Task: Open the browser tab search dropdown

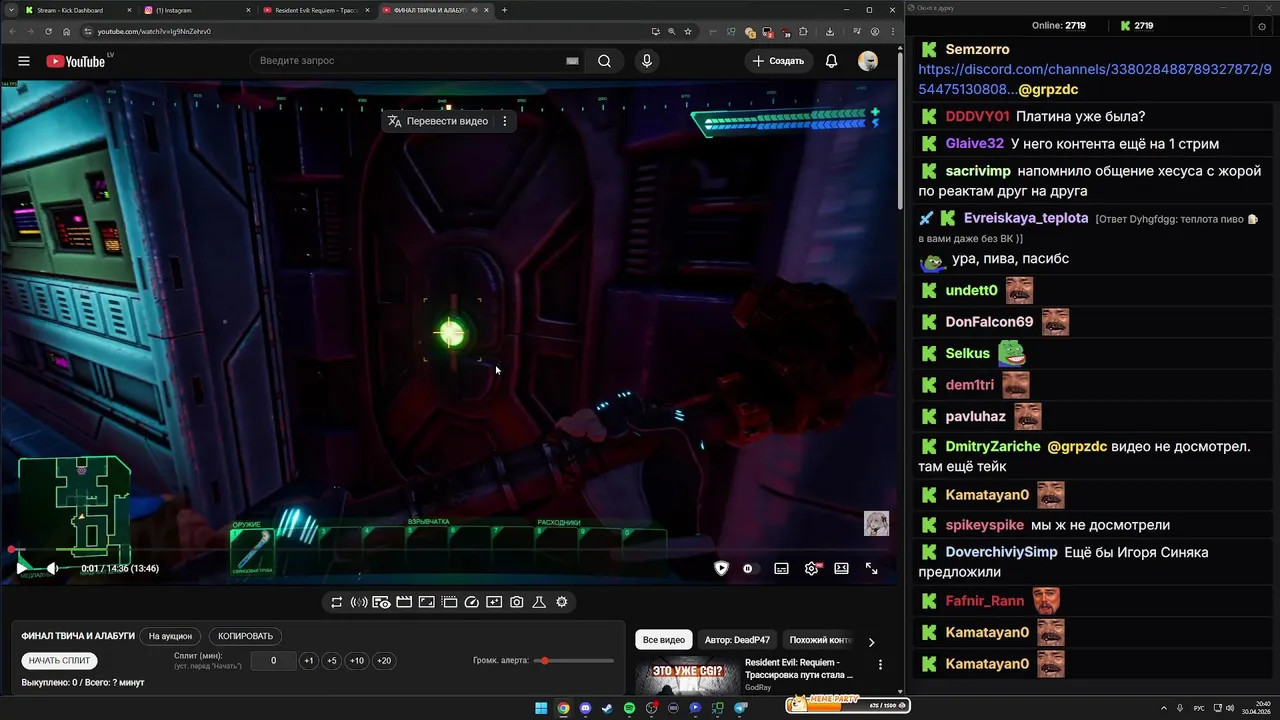Action: pos(9,10)
